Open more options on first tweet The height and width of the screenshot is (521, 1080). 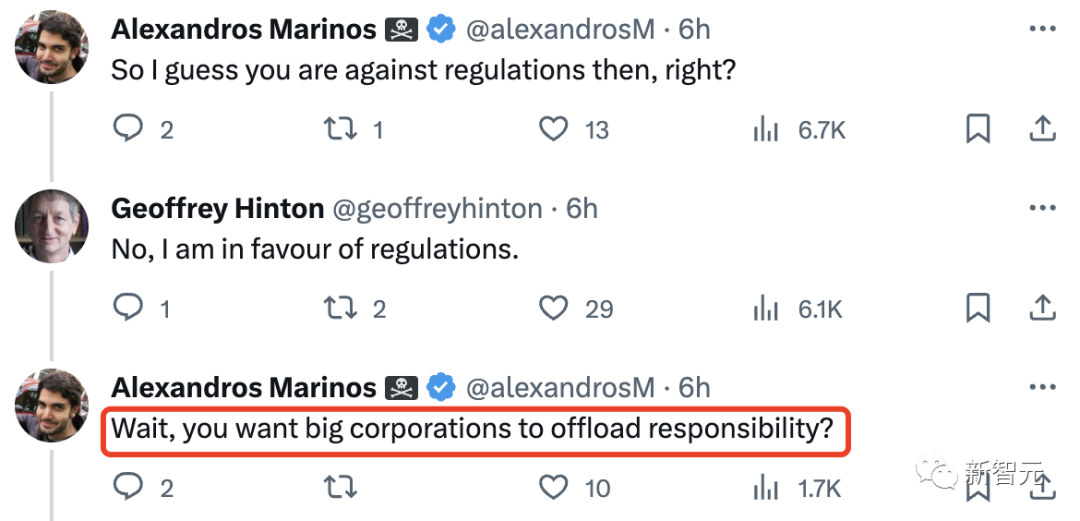tap(1042, 29)
